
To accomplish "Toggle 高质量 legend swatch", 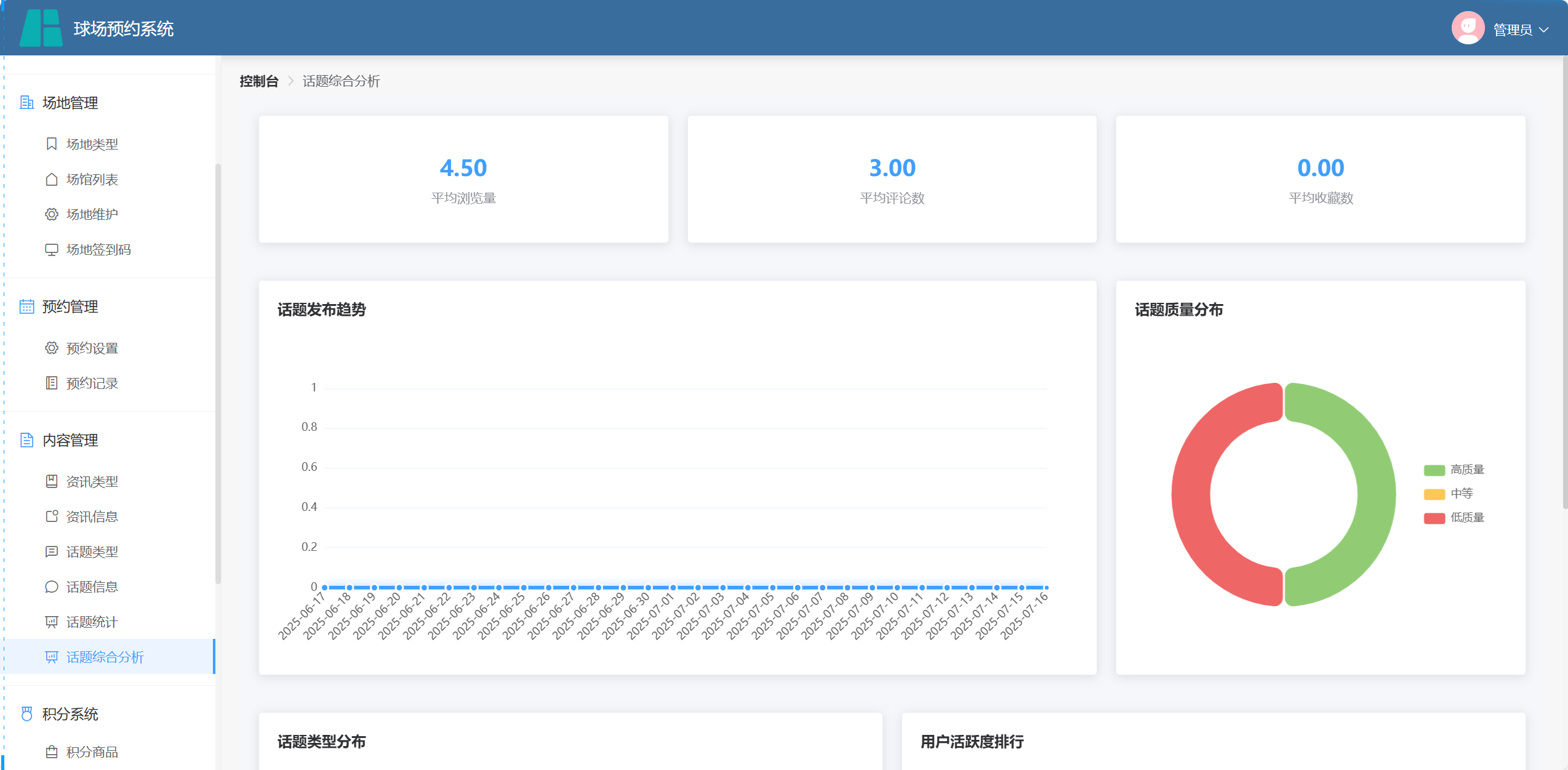I will point(1434,470).
